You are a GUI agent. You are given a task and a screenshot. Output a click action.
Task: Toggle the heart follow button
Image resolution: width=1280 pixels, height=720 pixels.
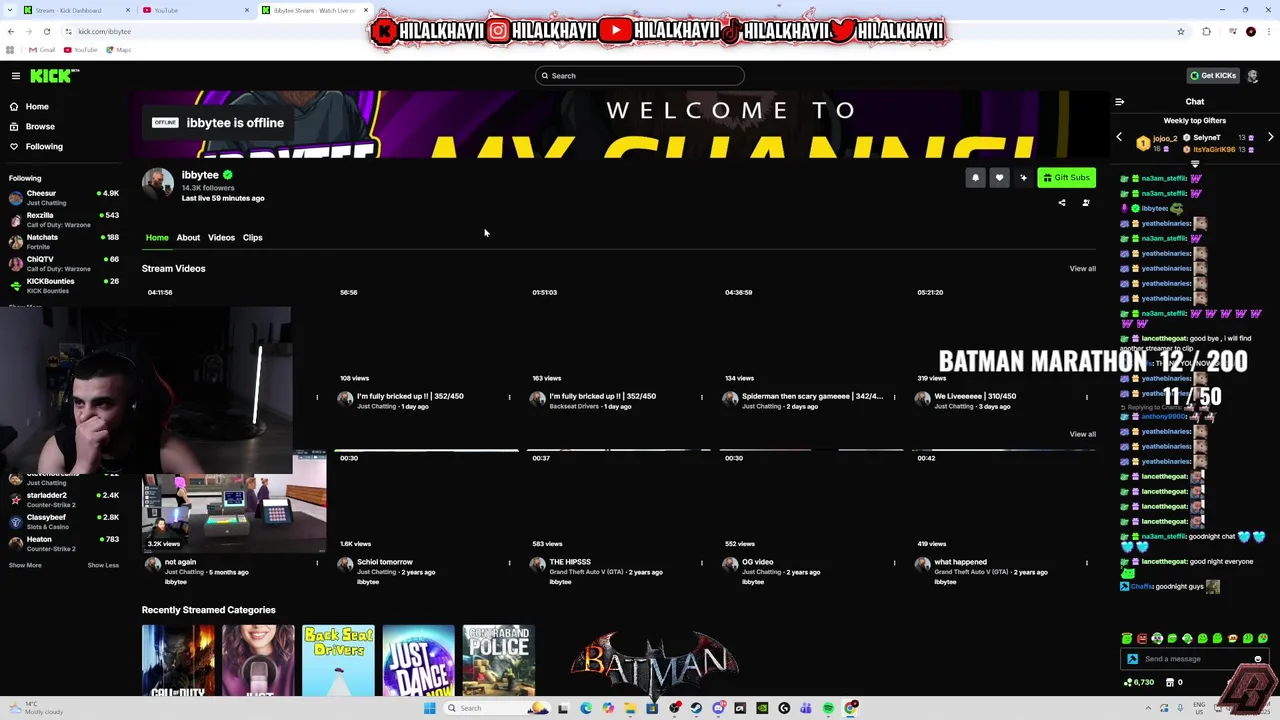click(999, 178)
